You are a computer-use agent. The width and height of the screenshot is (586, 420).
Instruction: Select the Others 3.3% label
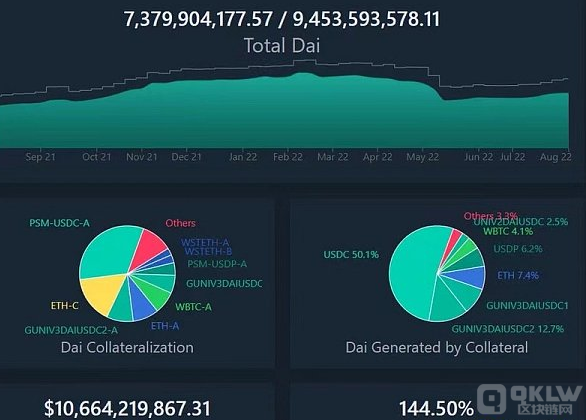point(490,216)
